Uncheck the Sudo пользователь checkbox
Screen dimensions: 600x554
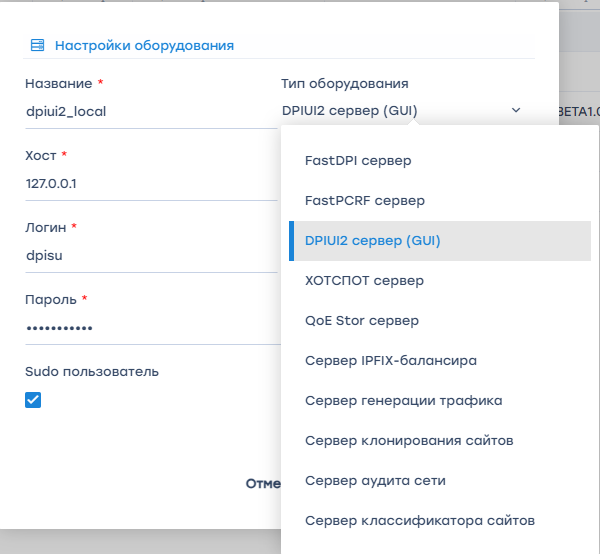click(33, 400)
